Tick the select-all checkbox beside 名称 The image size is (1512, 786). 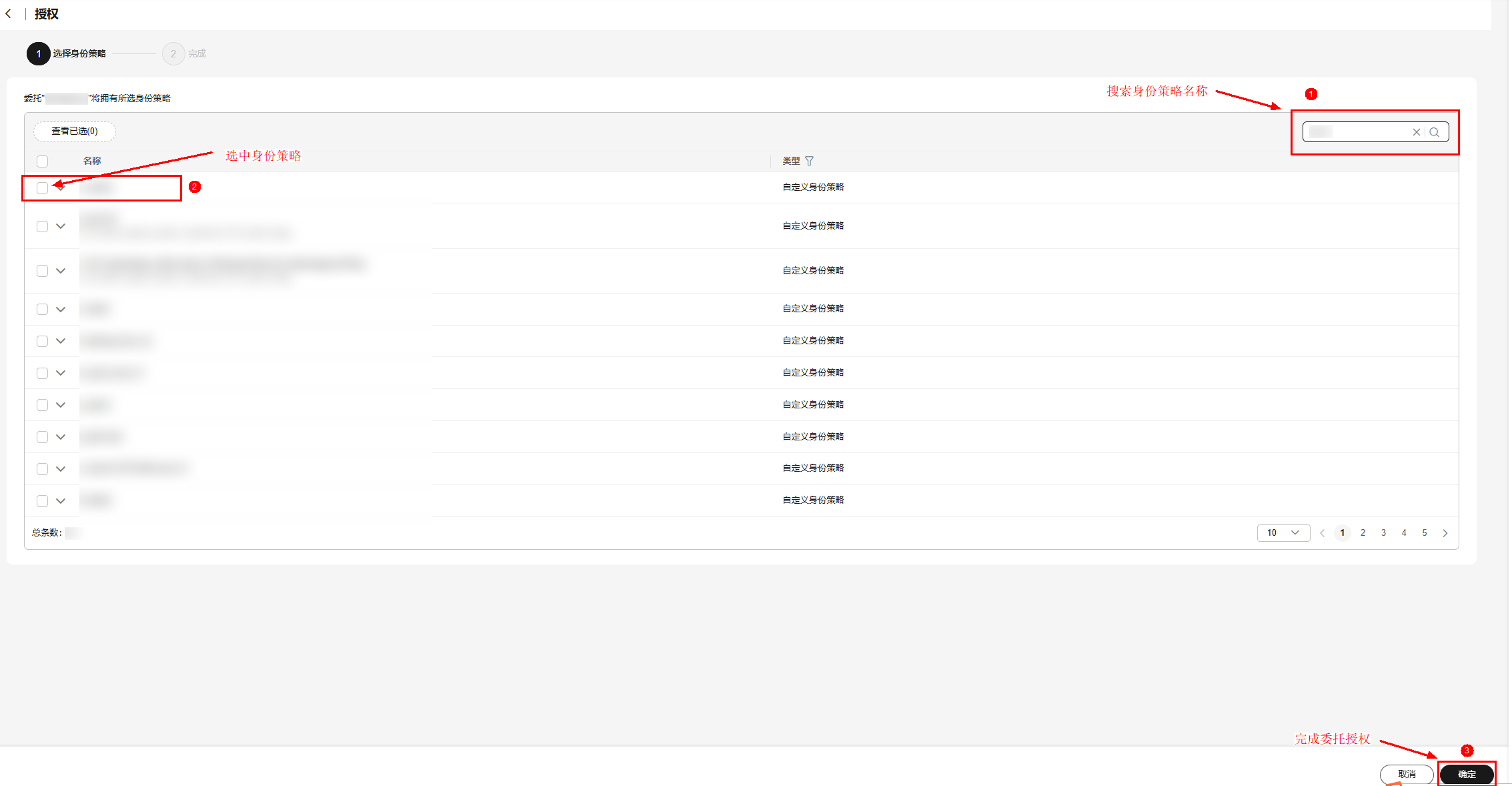tap(43, 161)
